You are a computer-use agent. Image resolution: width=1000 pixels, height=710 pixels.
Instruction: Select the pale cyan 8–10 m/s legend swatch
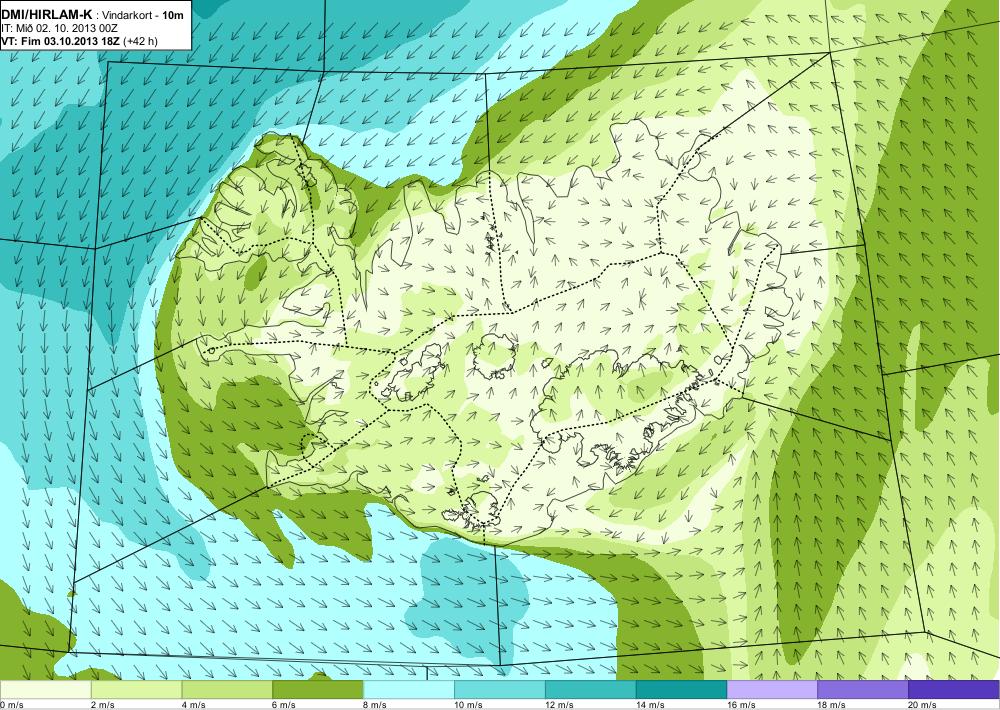(x=409, y=690)
